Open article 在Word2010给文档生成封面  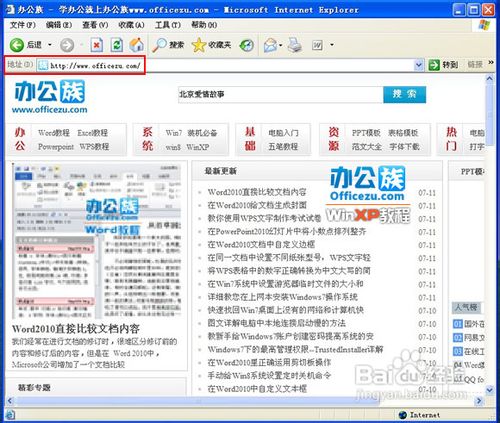pos(257,205)
